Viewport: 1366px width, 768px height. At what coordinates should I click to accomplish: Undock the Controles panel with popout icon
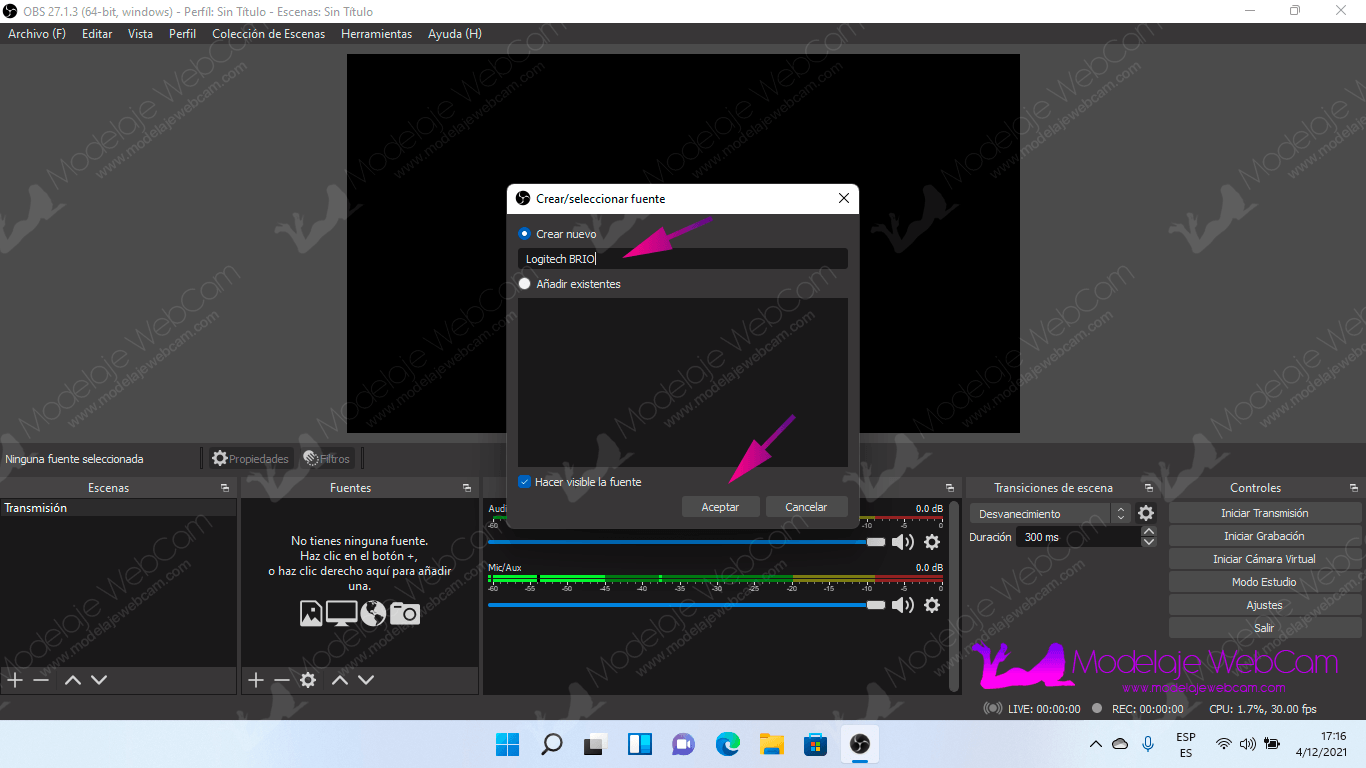coord(1353,488)
